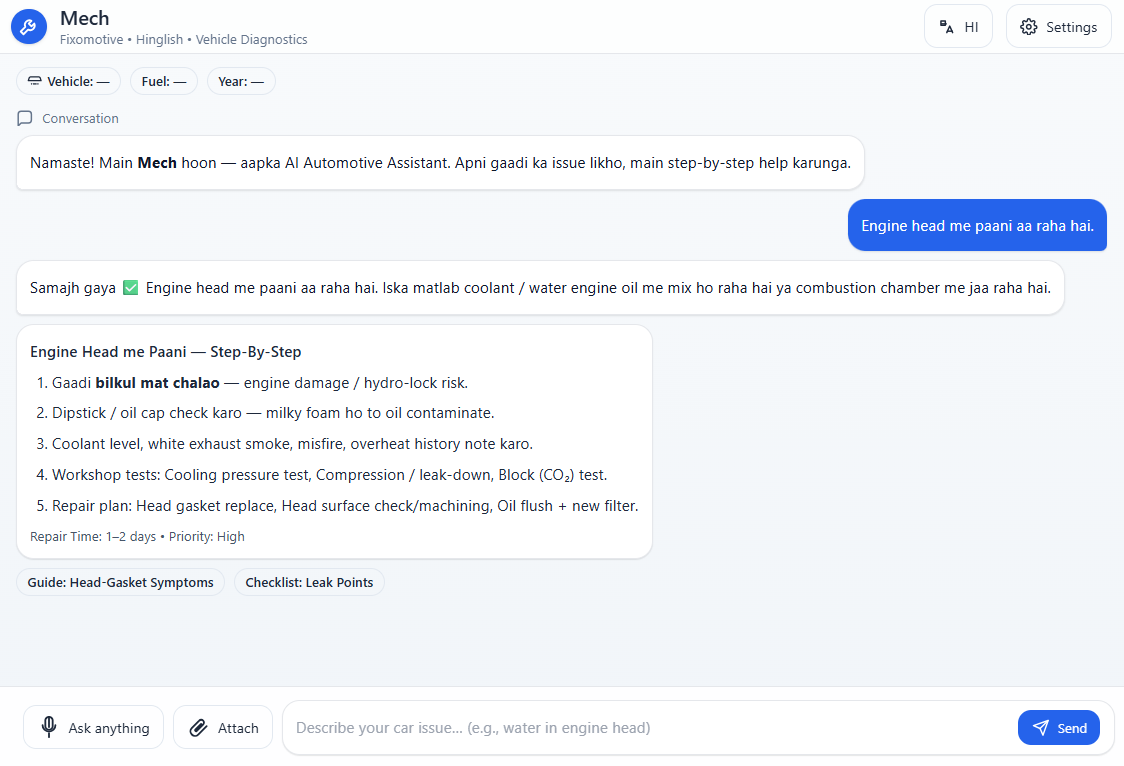Image resolution: width=1124 pixels, height=766 pixels.
Task: Open the Guide: Head-Gasket Symptoms chip
Action: [x=120, y=582]
